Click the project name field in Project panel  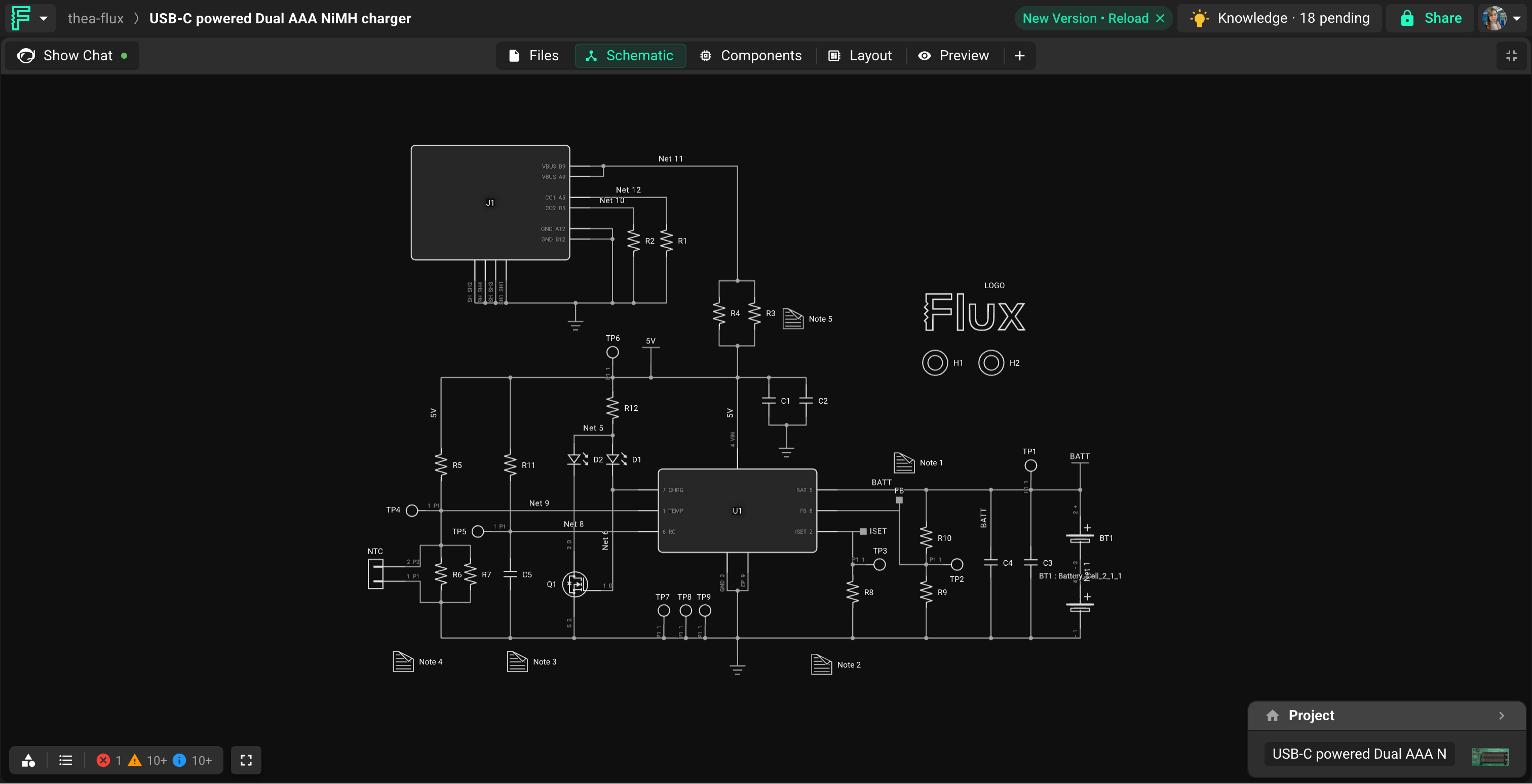1359,754
